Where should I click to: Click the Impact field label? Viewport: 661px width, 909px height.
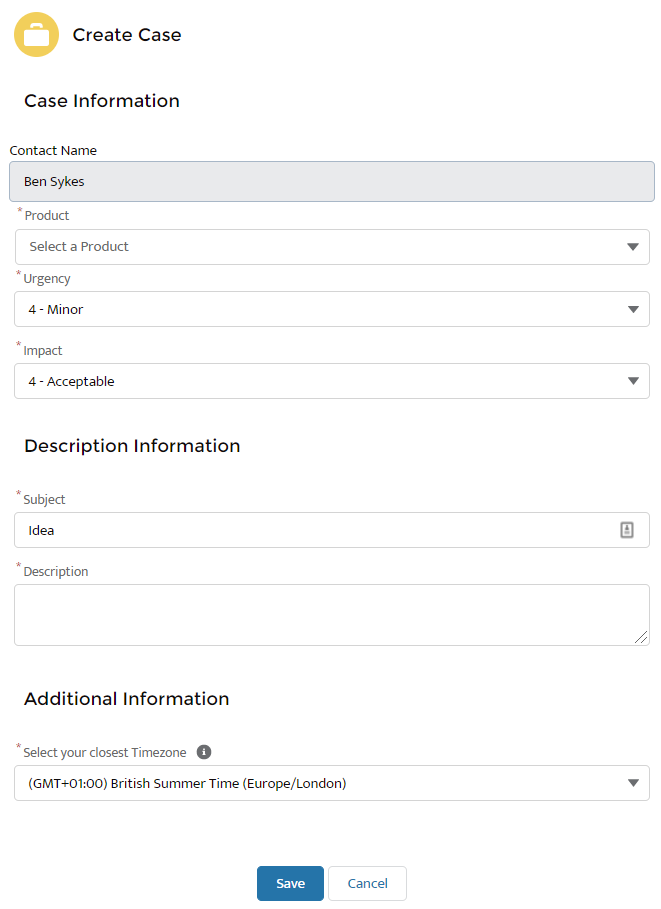coord(43,351)
